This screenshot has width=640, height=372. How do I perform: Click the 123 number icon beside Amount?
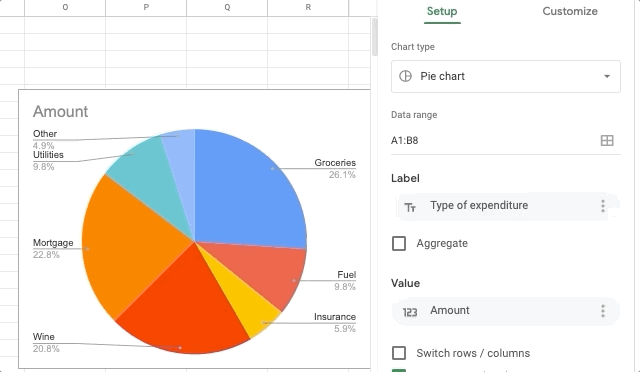[410, 312]
